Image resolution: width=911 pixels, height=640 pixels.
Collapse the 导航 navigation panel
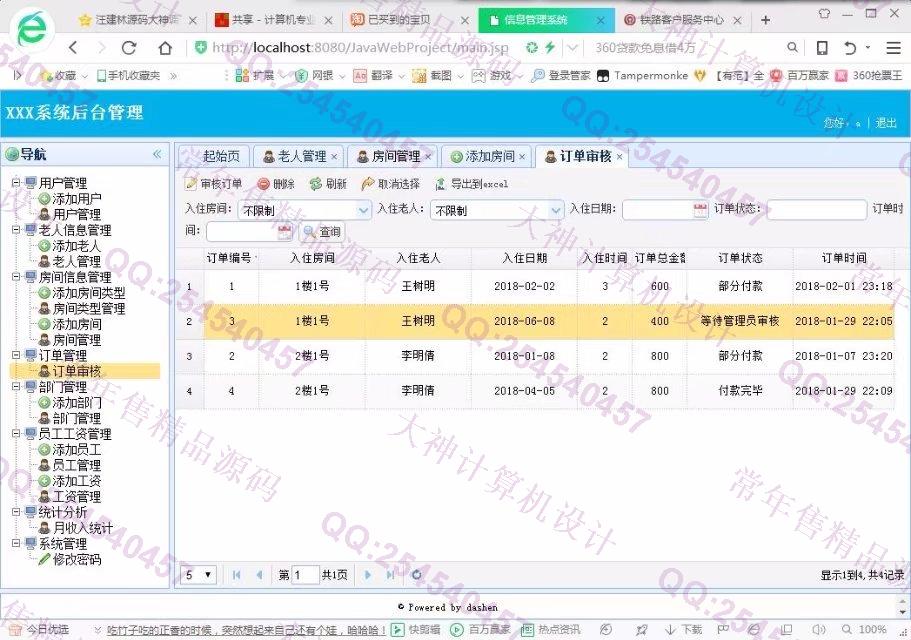tap(157, 154)
